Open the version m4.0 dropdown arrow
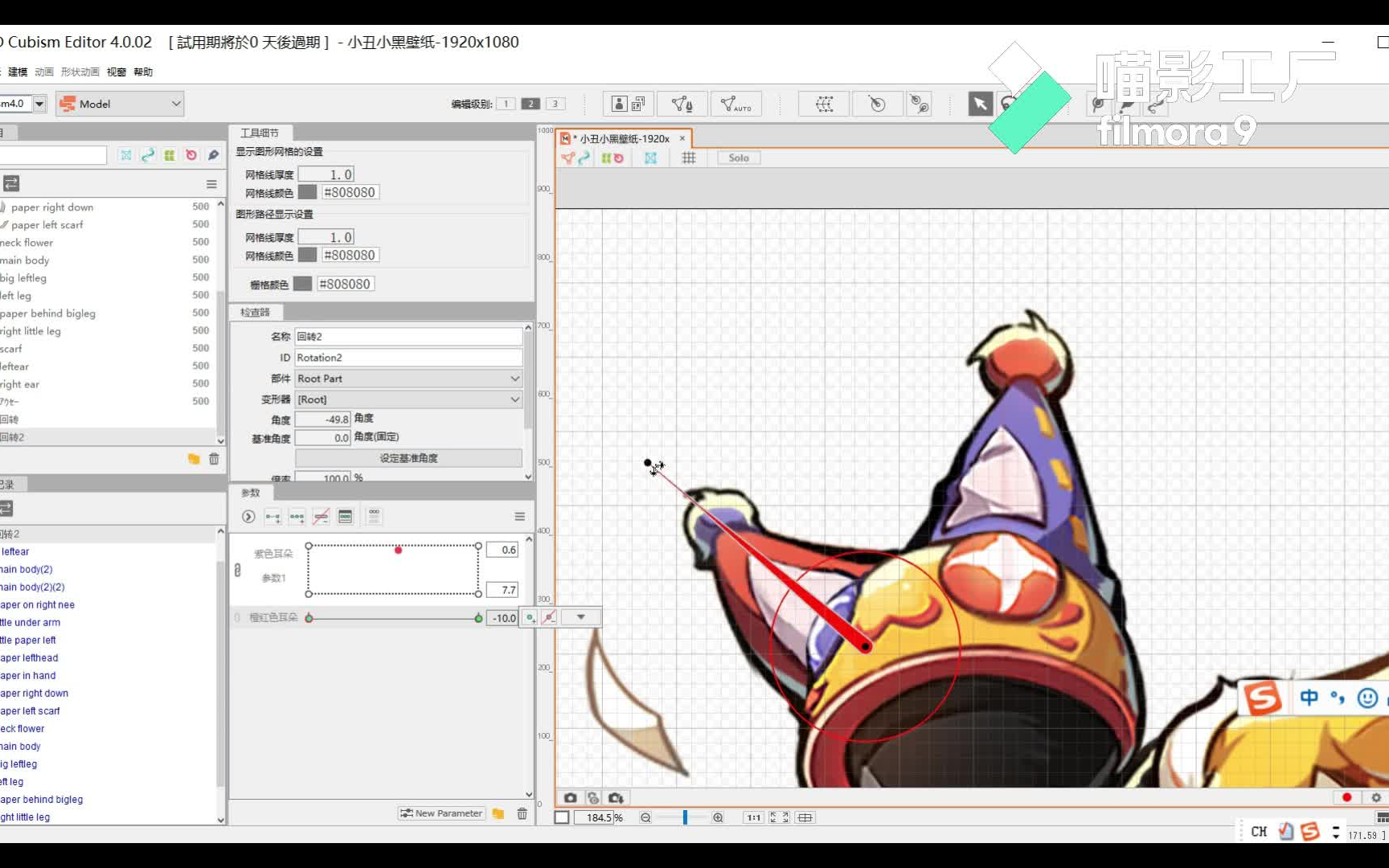This screenshot has height=868, width=1389. (39, 104)
